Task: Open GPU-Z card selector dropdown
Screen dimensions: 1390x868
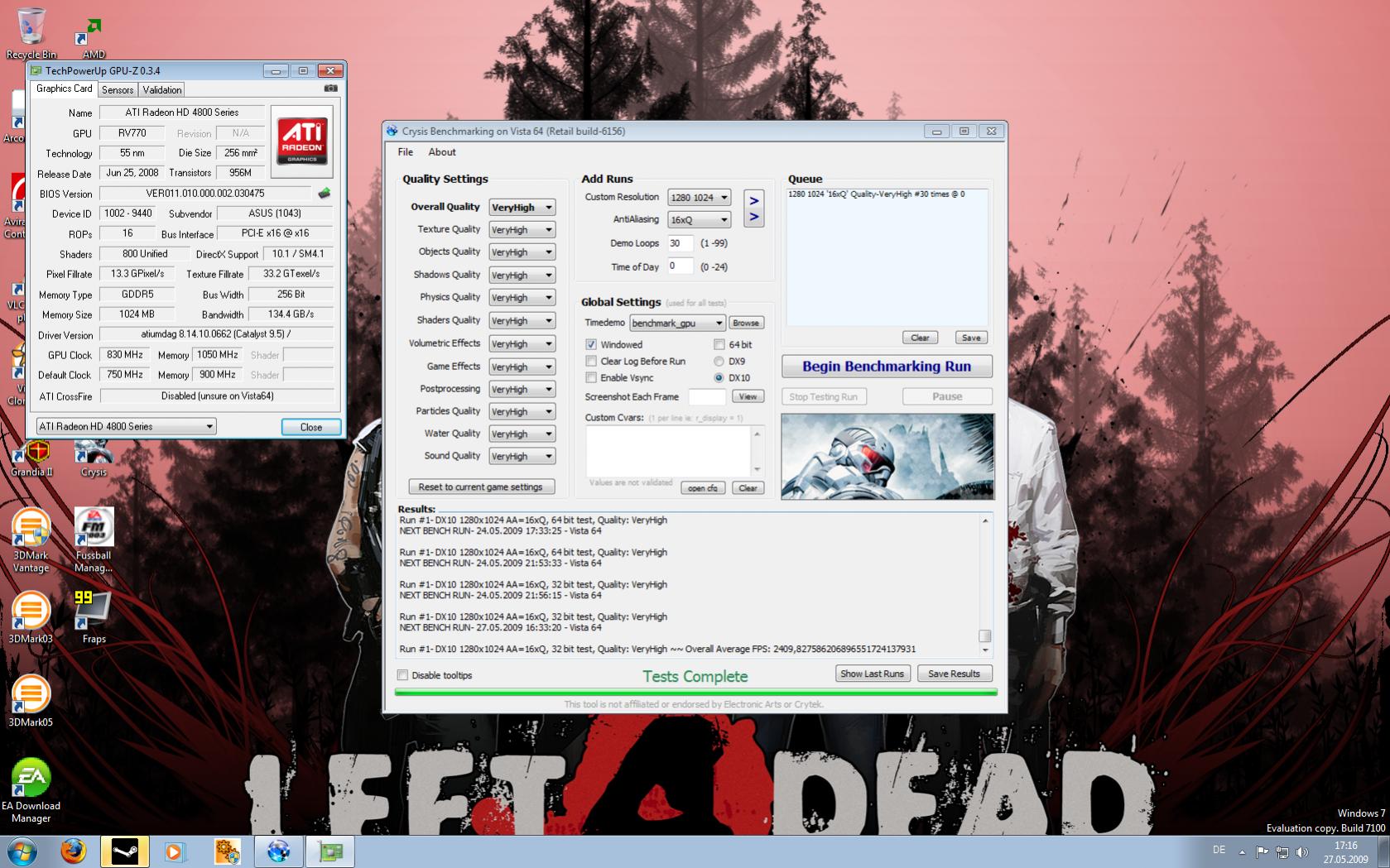Action: click(126, 426)
